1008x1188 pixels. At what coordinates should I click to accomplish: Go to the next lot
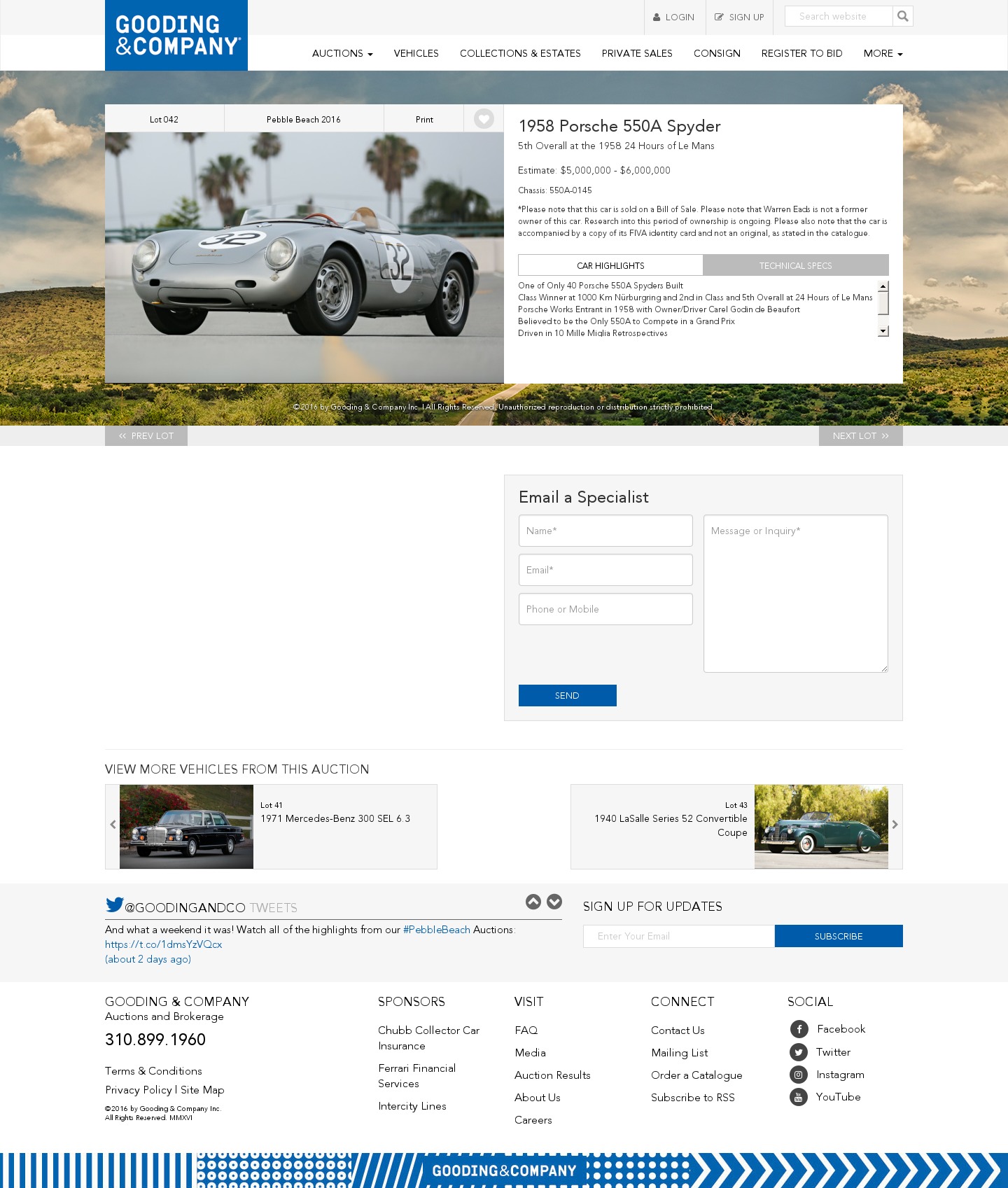coord(860,435)
